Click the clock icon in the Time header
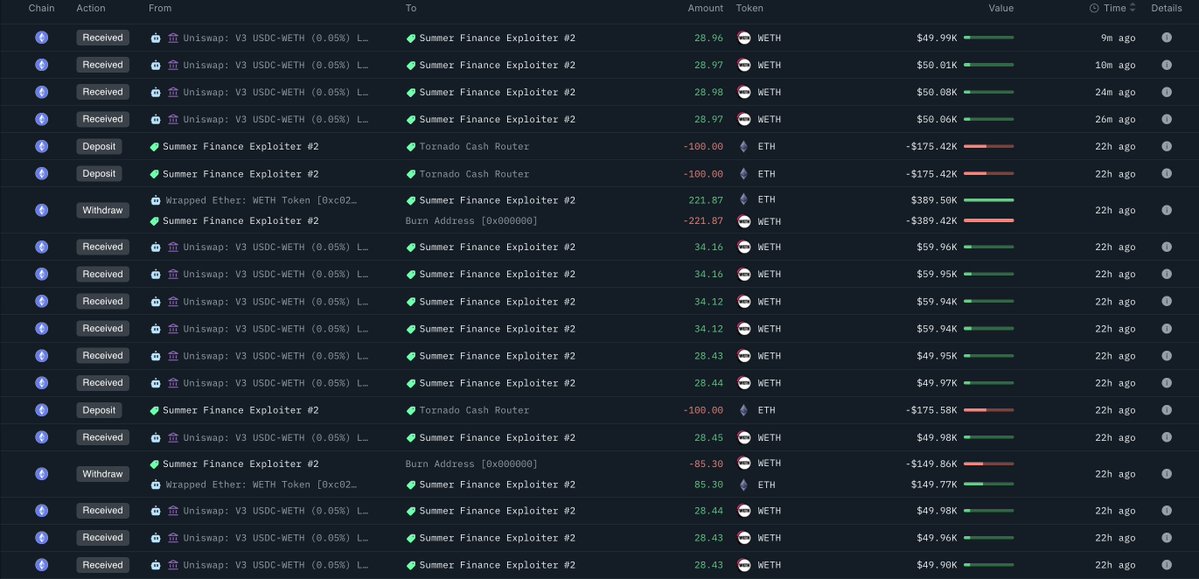Screen dimensions: 1199x579 (x=1094, y=8)
